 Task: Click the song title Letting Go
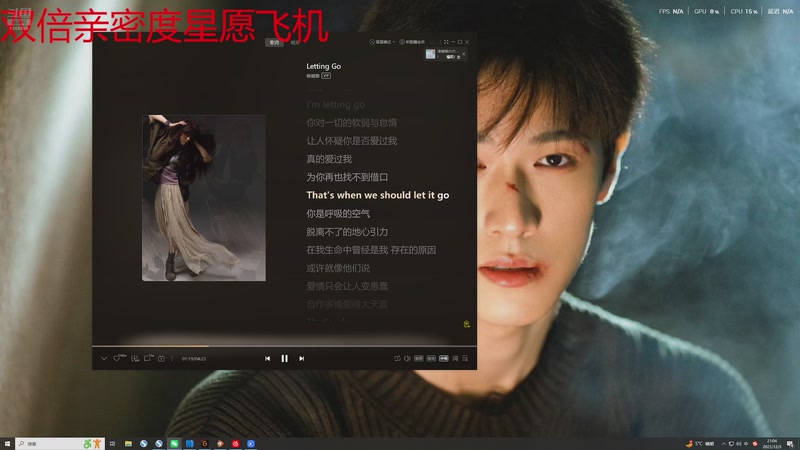tap(323, 66)
